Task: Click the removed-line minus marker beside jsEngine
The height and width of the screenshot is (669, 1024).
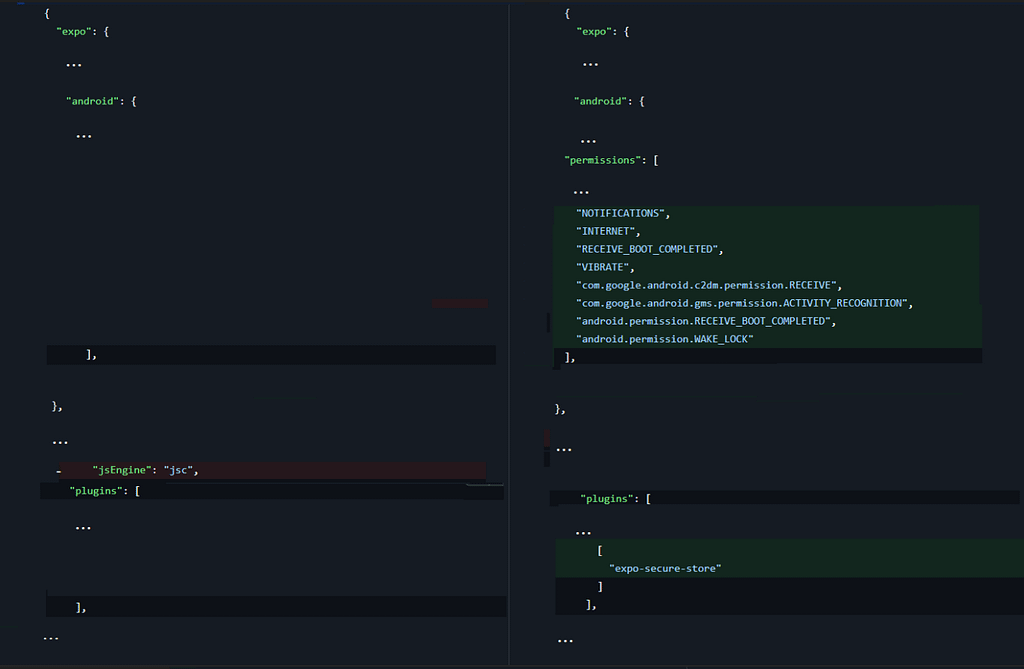Action: [x=60, y=471]
